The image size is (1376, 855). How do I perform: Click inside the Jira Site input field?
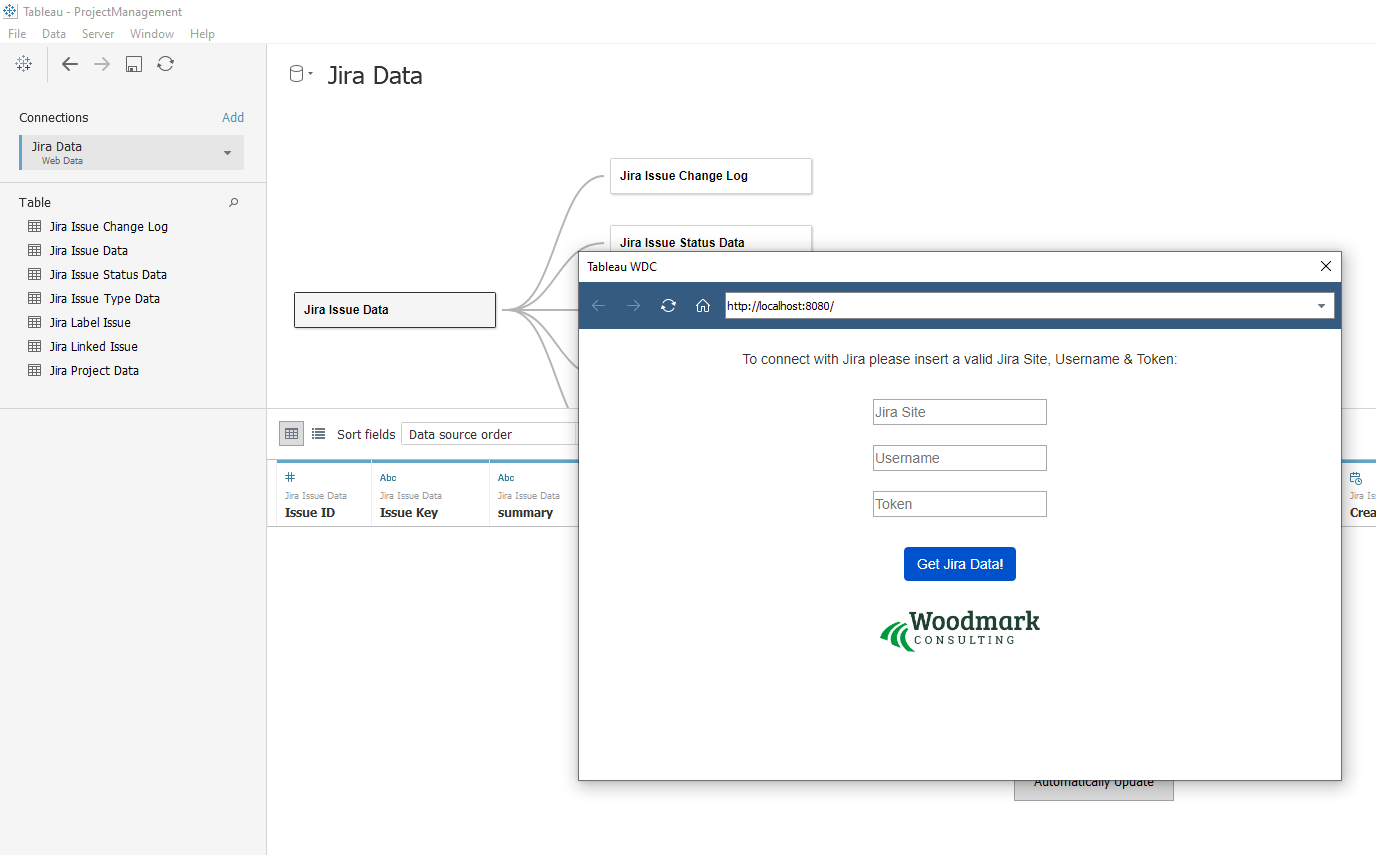[x=959, y=411]
